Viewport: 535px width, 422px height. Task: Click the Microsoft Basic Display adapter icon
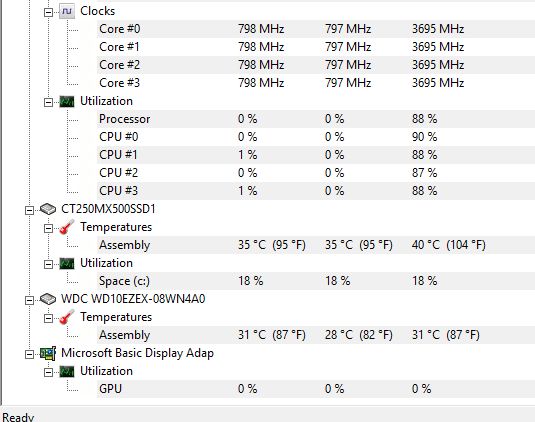(48, 353)
